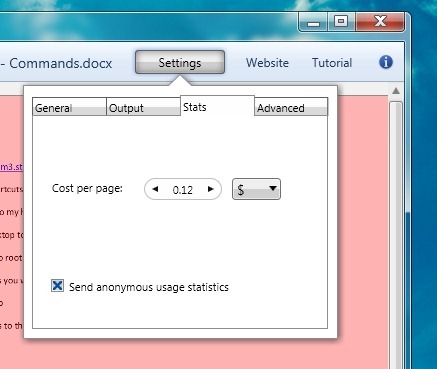Viewport: 437px width, 369px height.
Task: Increase cost per page with right arrow
Action: [x=210, y=189]
